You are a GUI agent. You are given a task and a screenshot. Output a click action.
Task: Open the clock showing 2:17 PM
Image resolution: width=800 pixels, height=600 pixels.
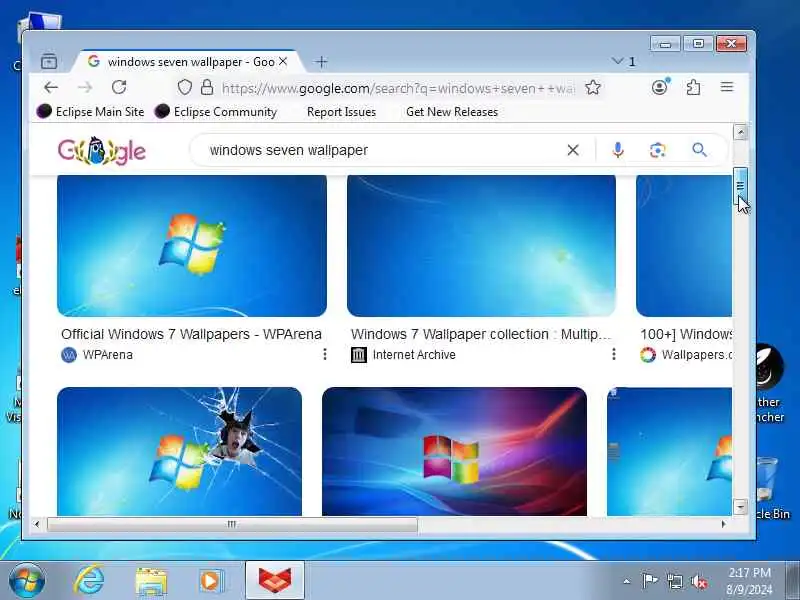749,581
